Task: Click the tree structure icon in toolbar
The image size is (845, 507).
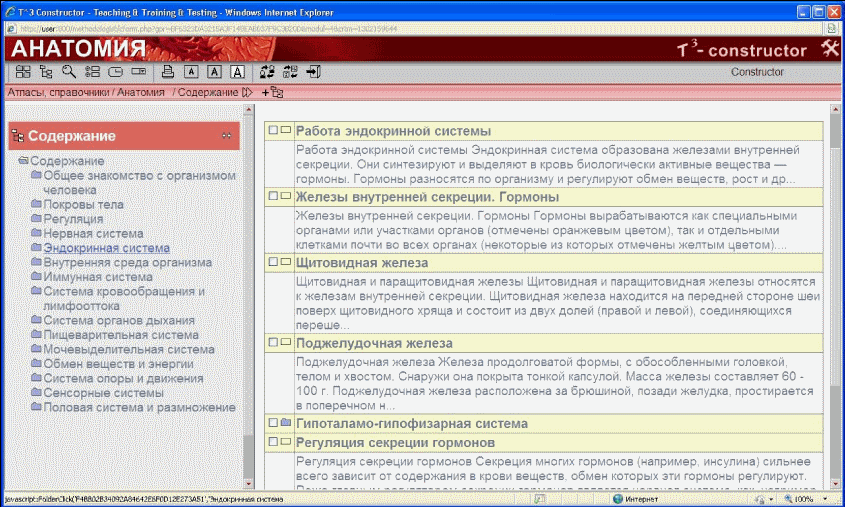Action: (46, 72)
